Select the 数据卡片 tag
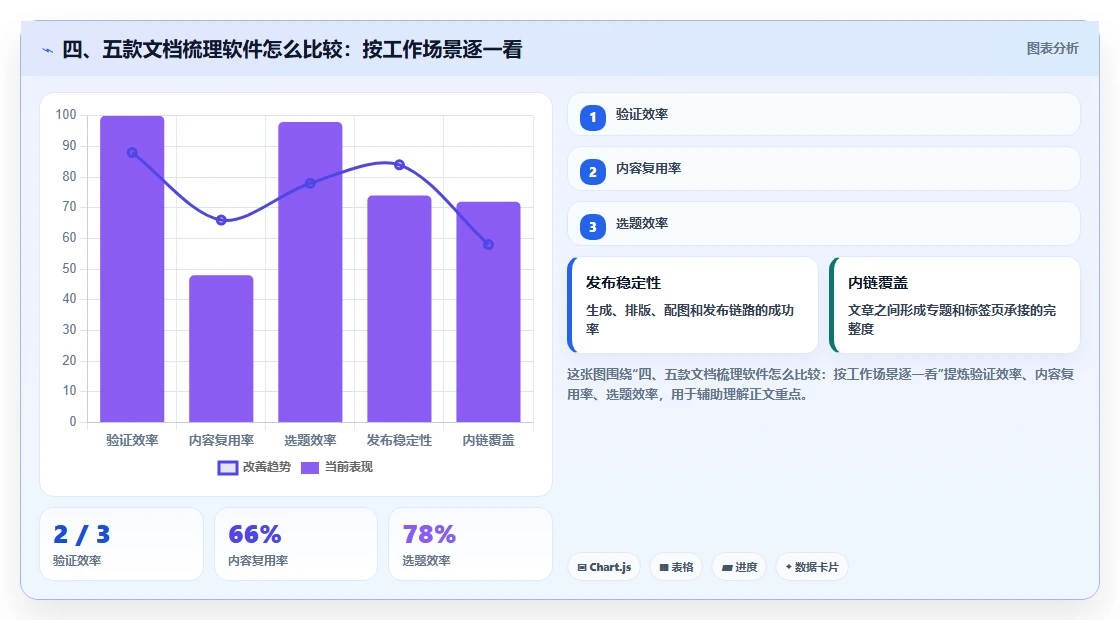1120x620 pixels. tap(811, 567)
